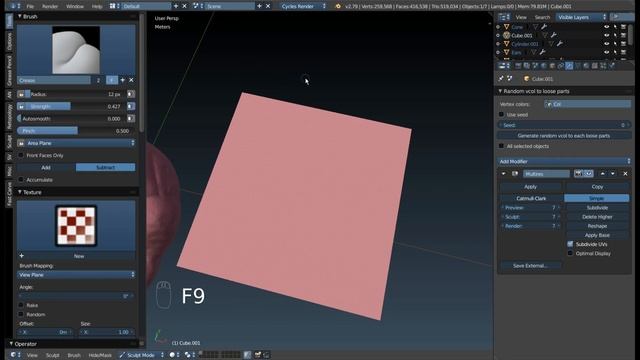Delete screen layout with X icon

184,6
